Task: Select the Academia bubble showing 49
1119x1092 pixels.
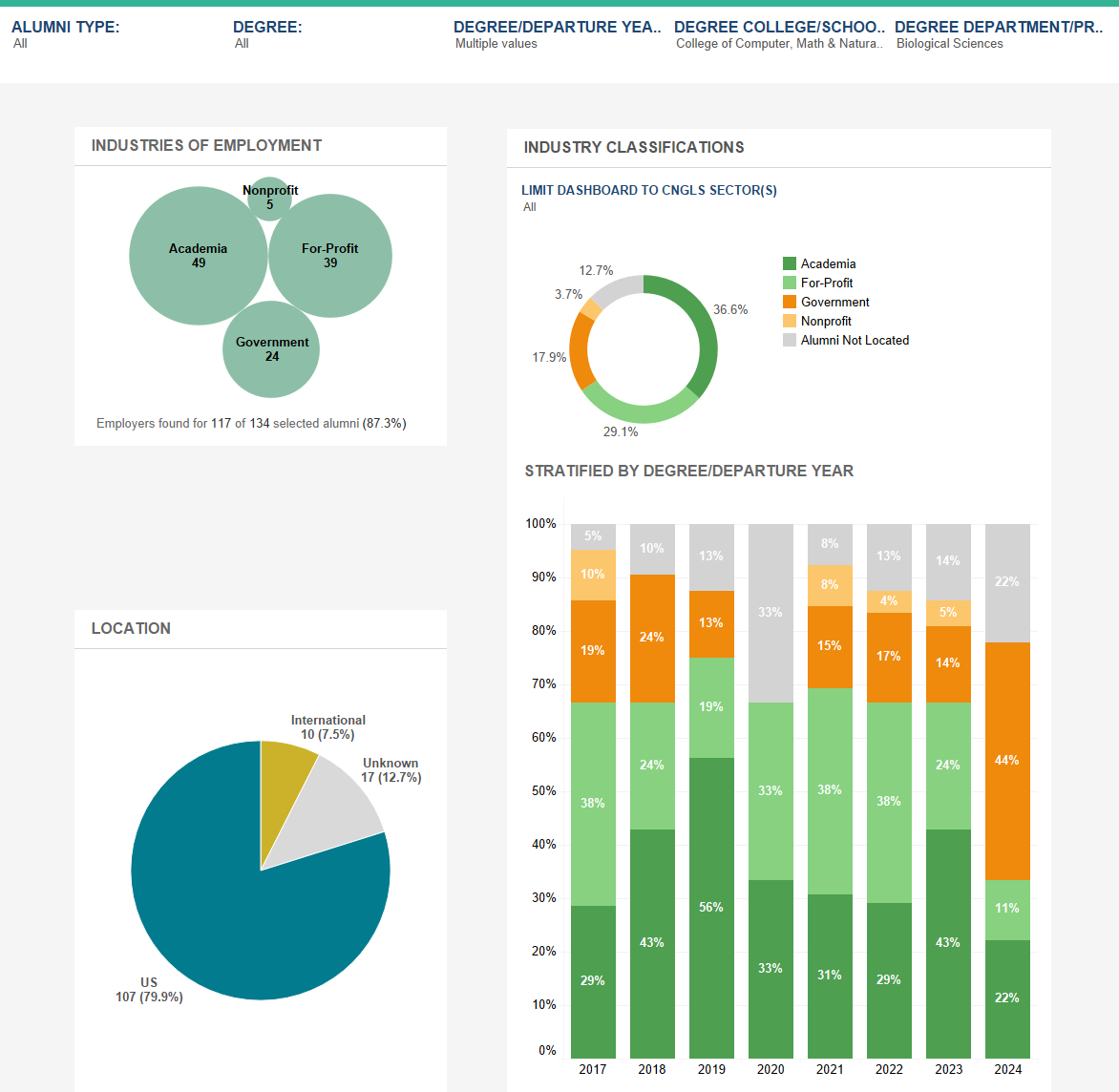Action: (x=198, y=255)
